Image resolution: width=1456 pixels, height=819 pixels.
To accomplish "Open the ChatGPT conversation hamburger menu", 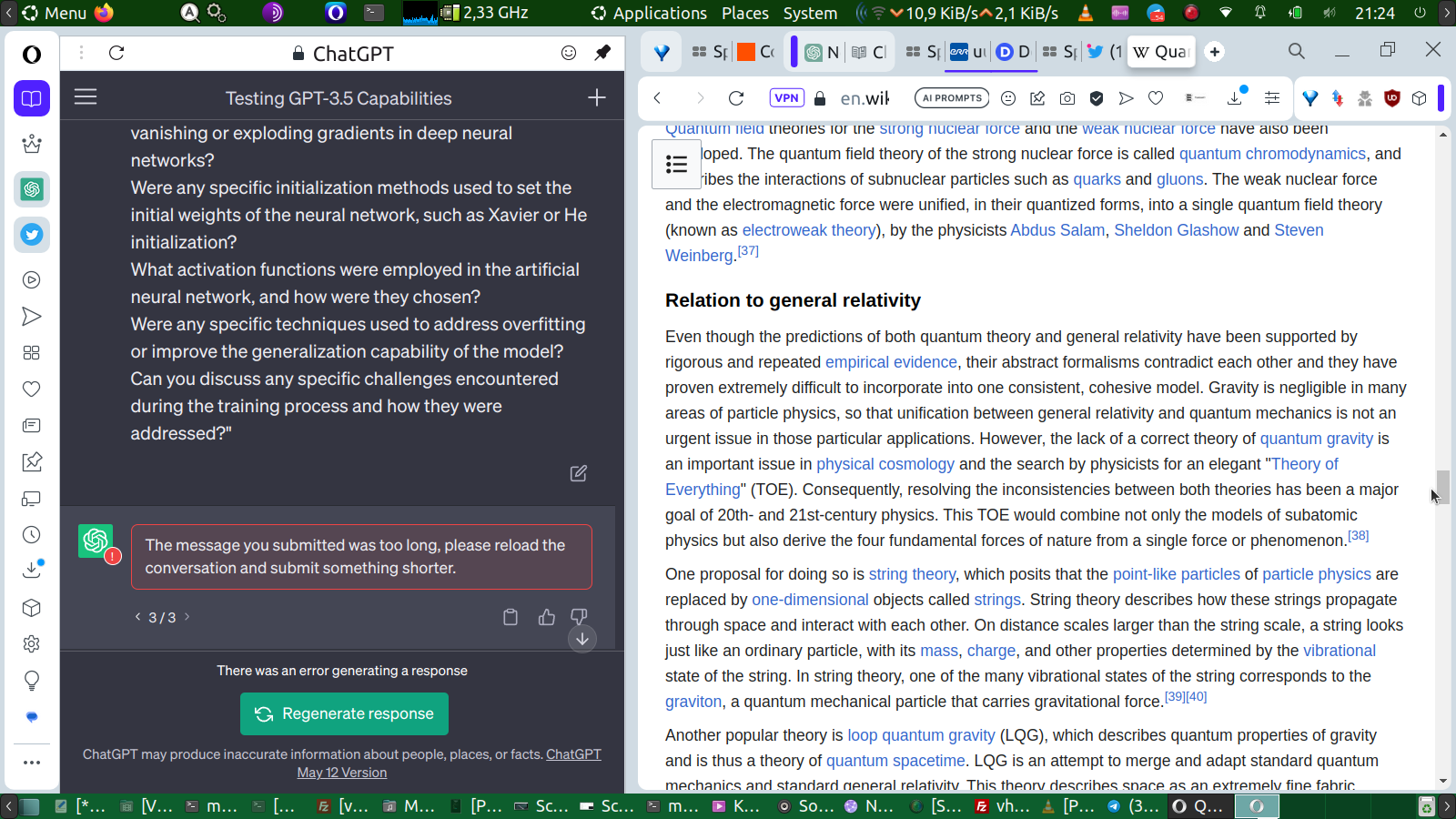I will [86, 97].
